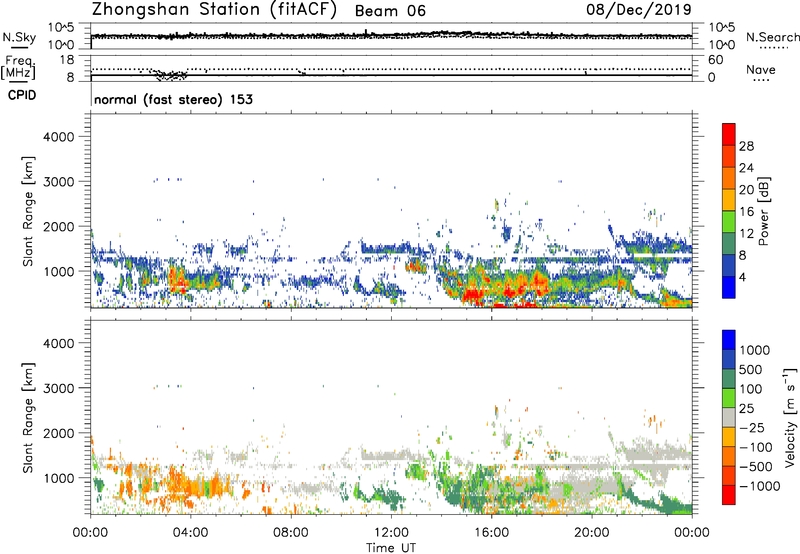Click the Power [dB] color bar label
This screenshot has height=554, width=800.
pyautogui.click(x=763, y=211)
